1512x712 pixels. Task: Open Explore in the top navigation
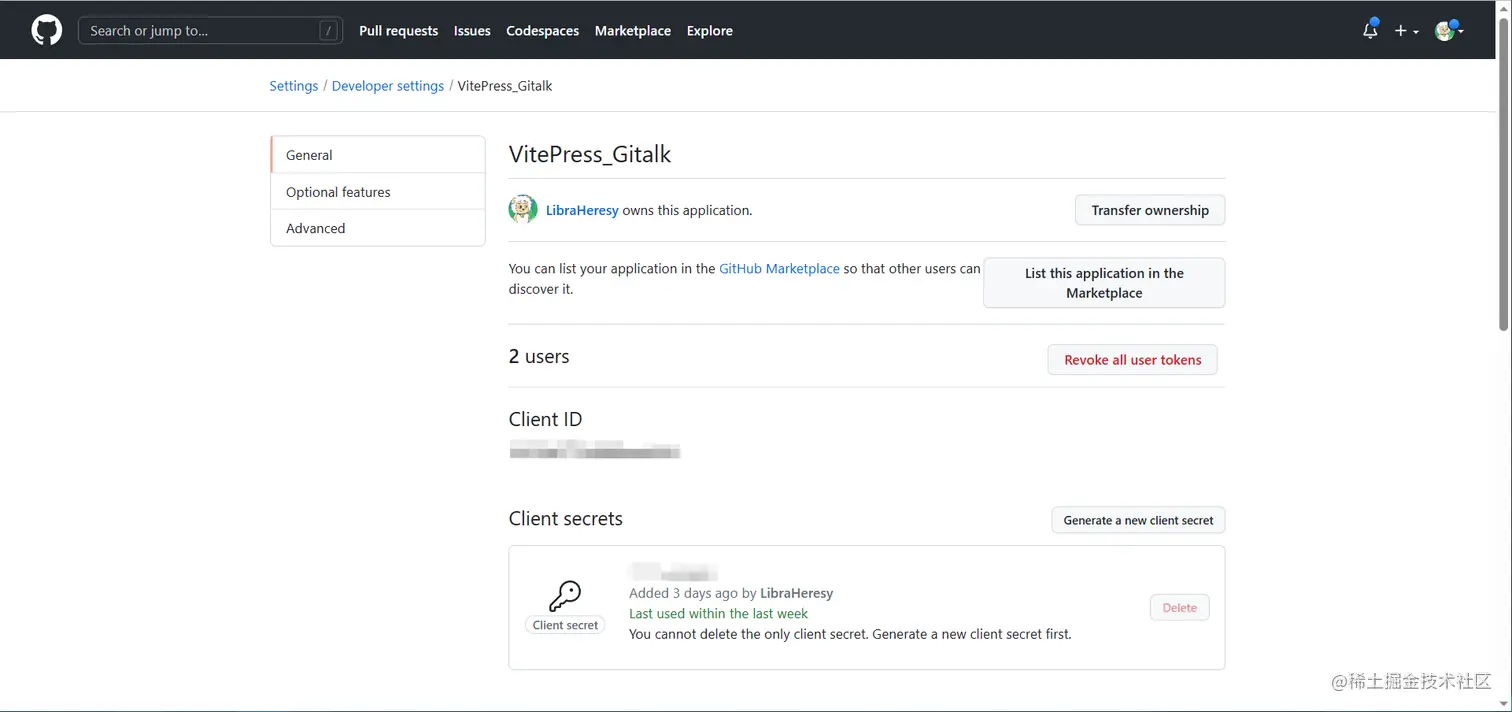709,31
